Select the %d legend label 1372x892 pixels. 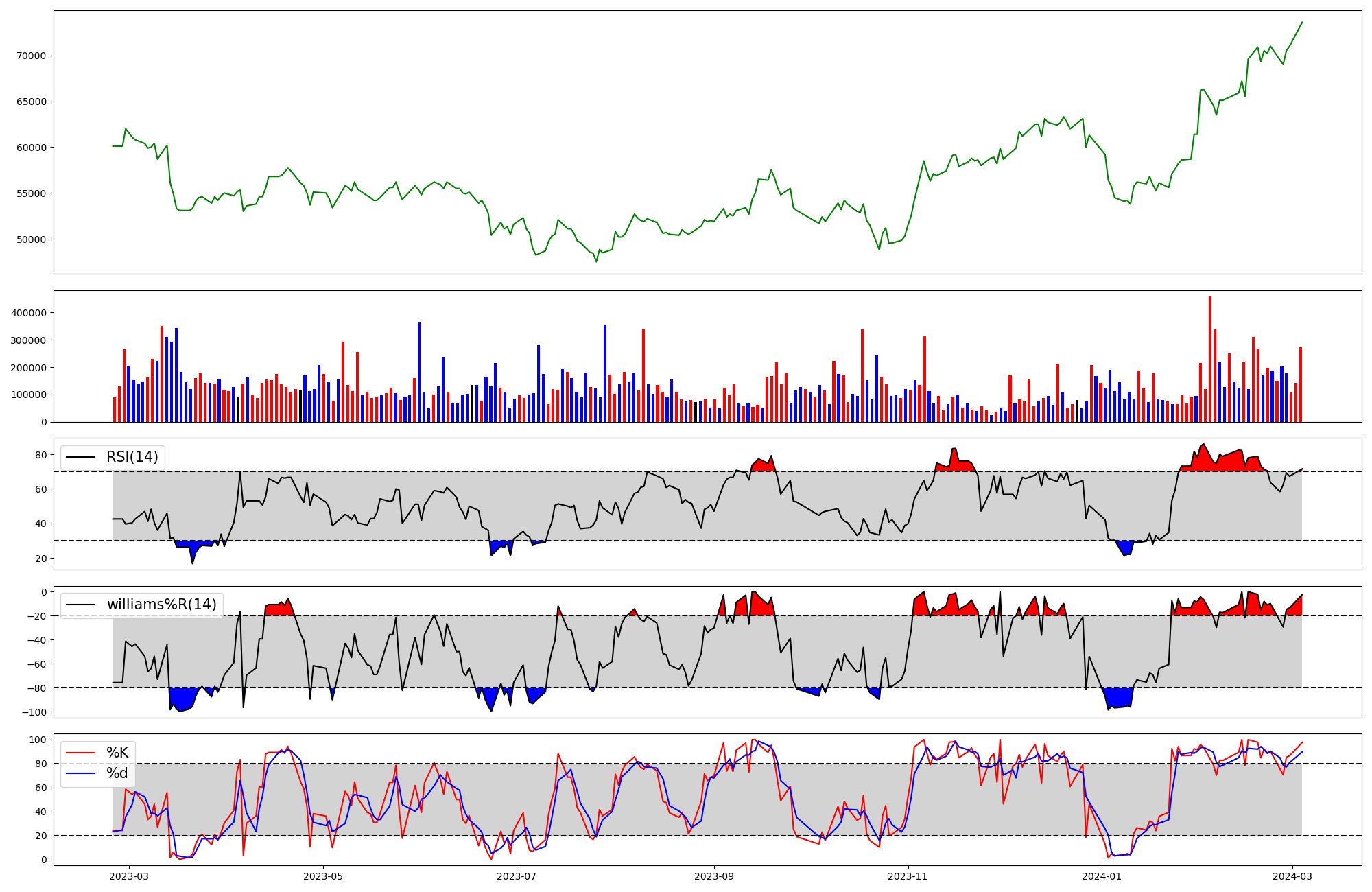pyautogui.click(x=117, y=773)
